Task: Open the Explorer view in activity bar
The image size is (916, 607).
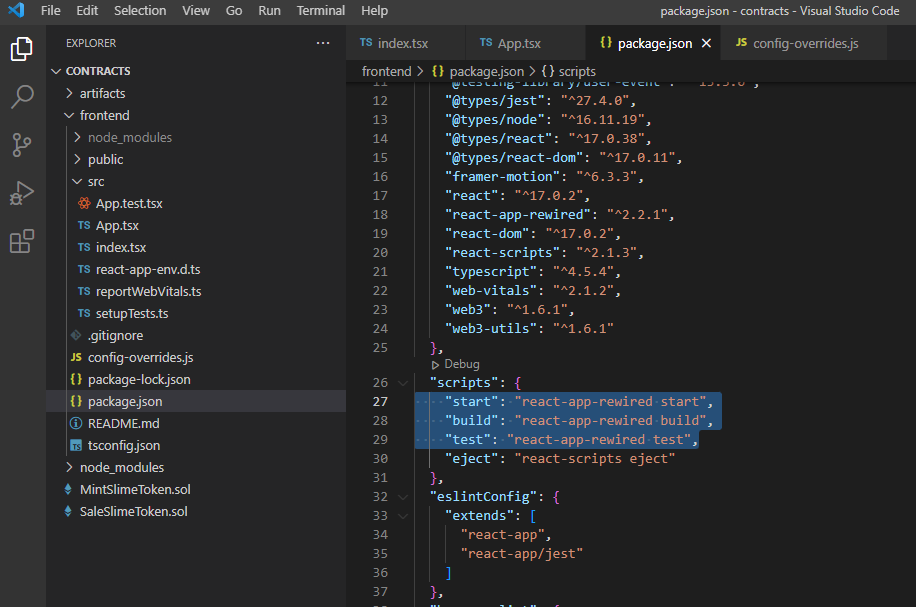Action: coord(22,49)
